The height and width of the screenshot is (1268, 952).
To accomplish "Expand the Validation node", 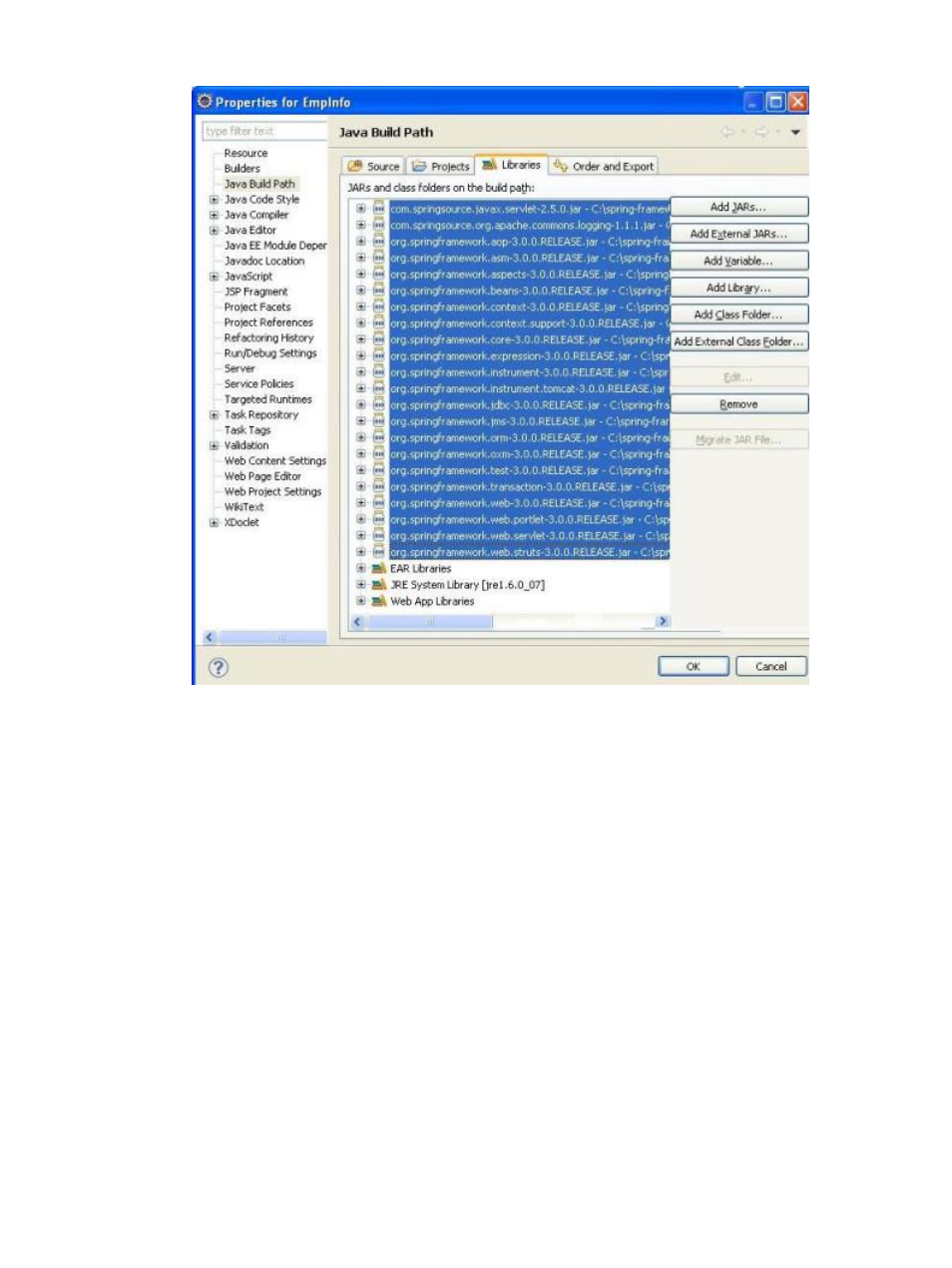I will [214, 446].
